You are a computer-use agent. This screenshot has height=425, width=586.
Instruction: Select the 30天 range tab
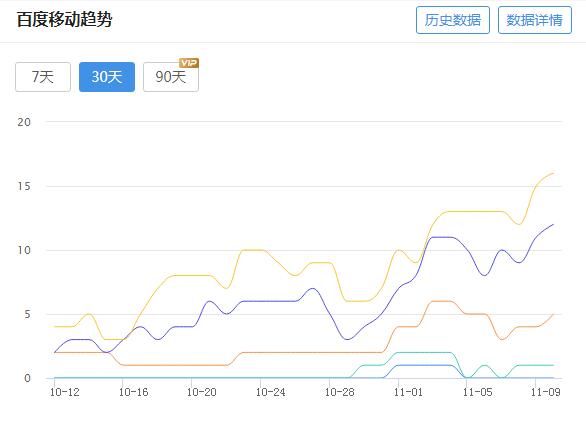pos(107,77)
